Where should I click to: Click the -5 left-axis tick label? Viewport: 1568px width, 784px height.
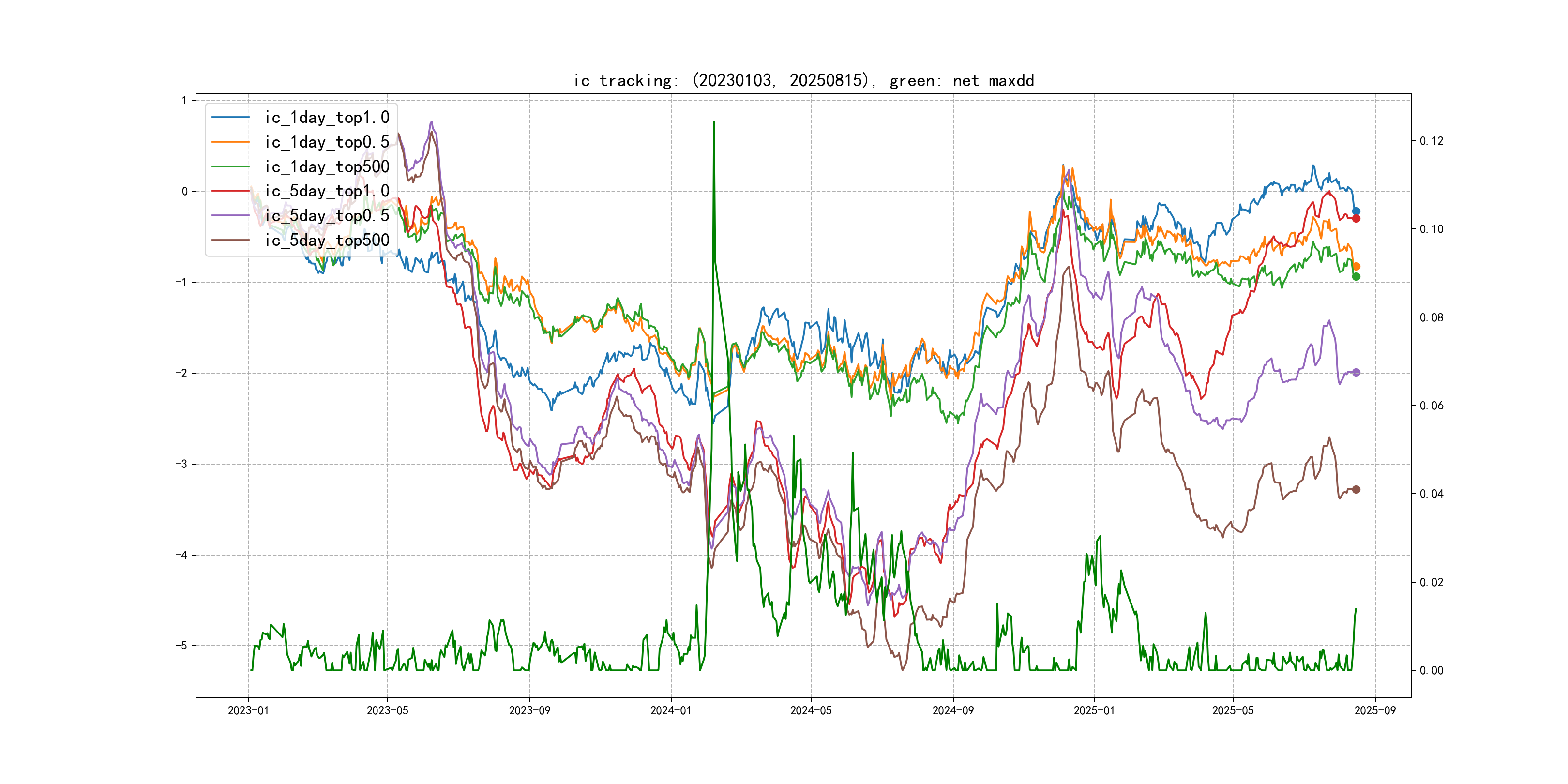[181, 645]
